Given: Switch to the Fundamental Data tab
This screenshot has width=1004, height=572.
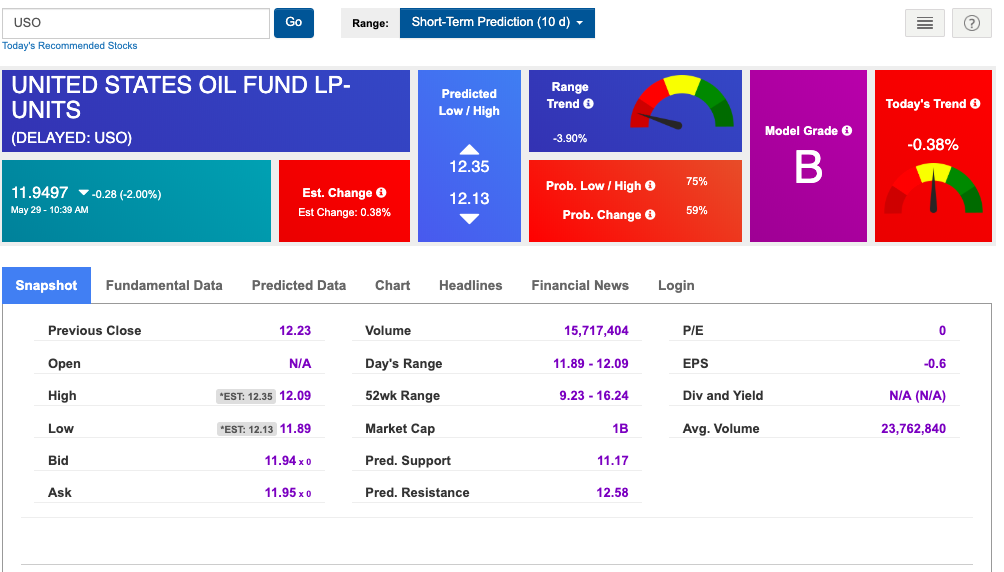Looking at the screenshot, I should point(164,285).
